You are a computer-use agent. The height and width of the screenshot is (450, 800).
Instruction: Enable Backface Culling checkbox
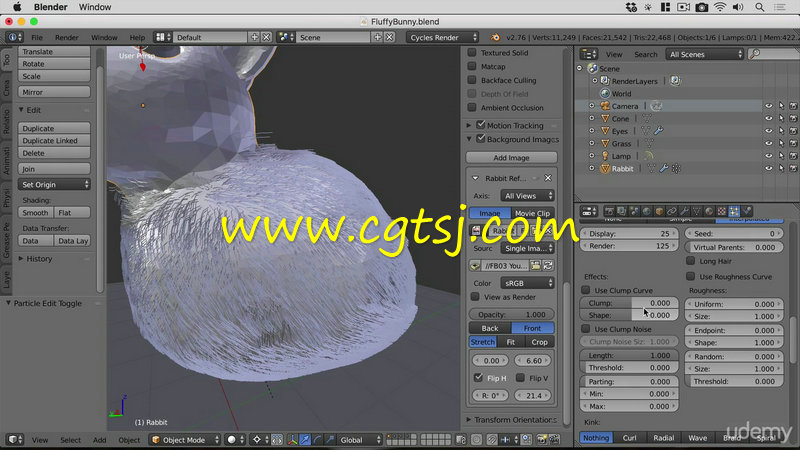472,80
